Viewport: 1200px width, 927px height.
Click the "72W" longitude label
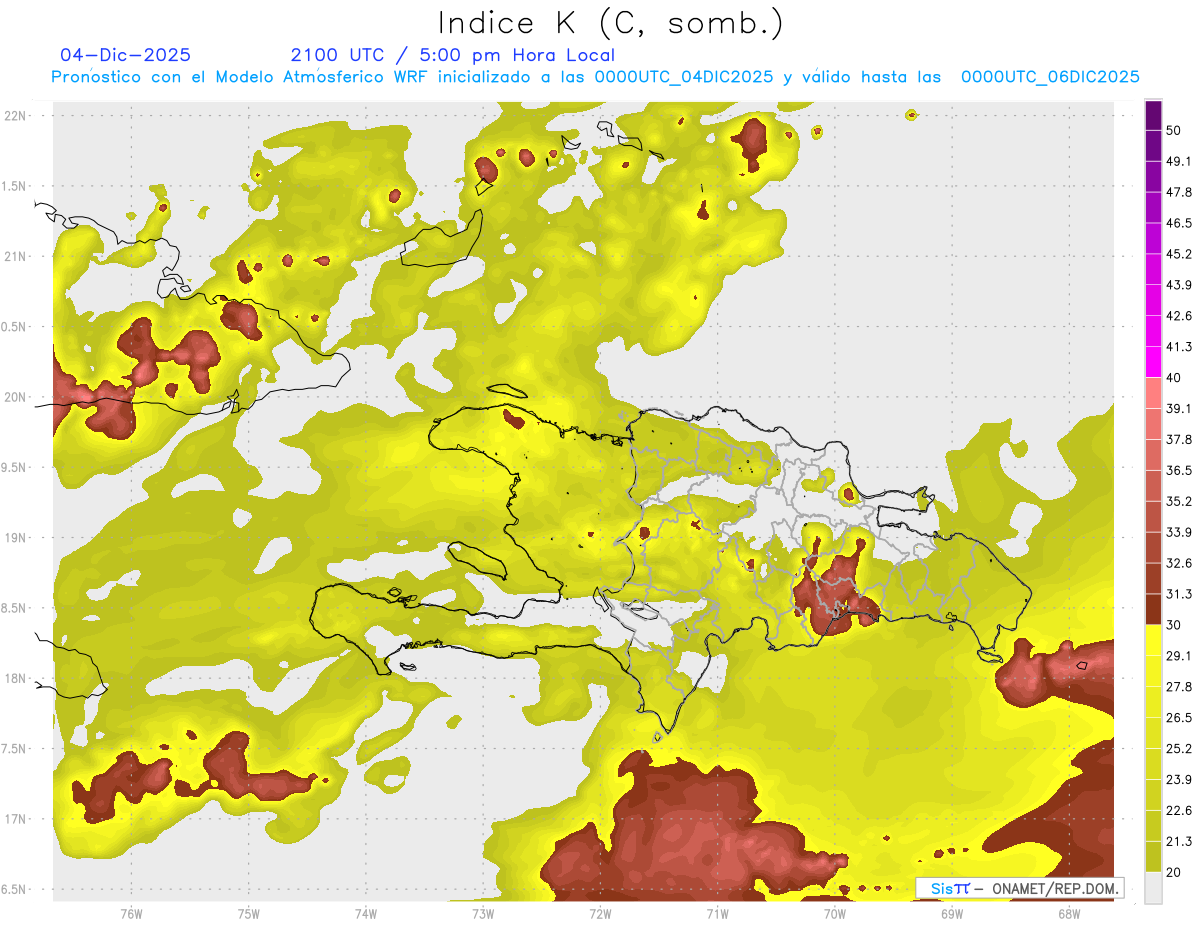600,914
